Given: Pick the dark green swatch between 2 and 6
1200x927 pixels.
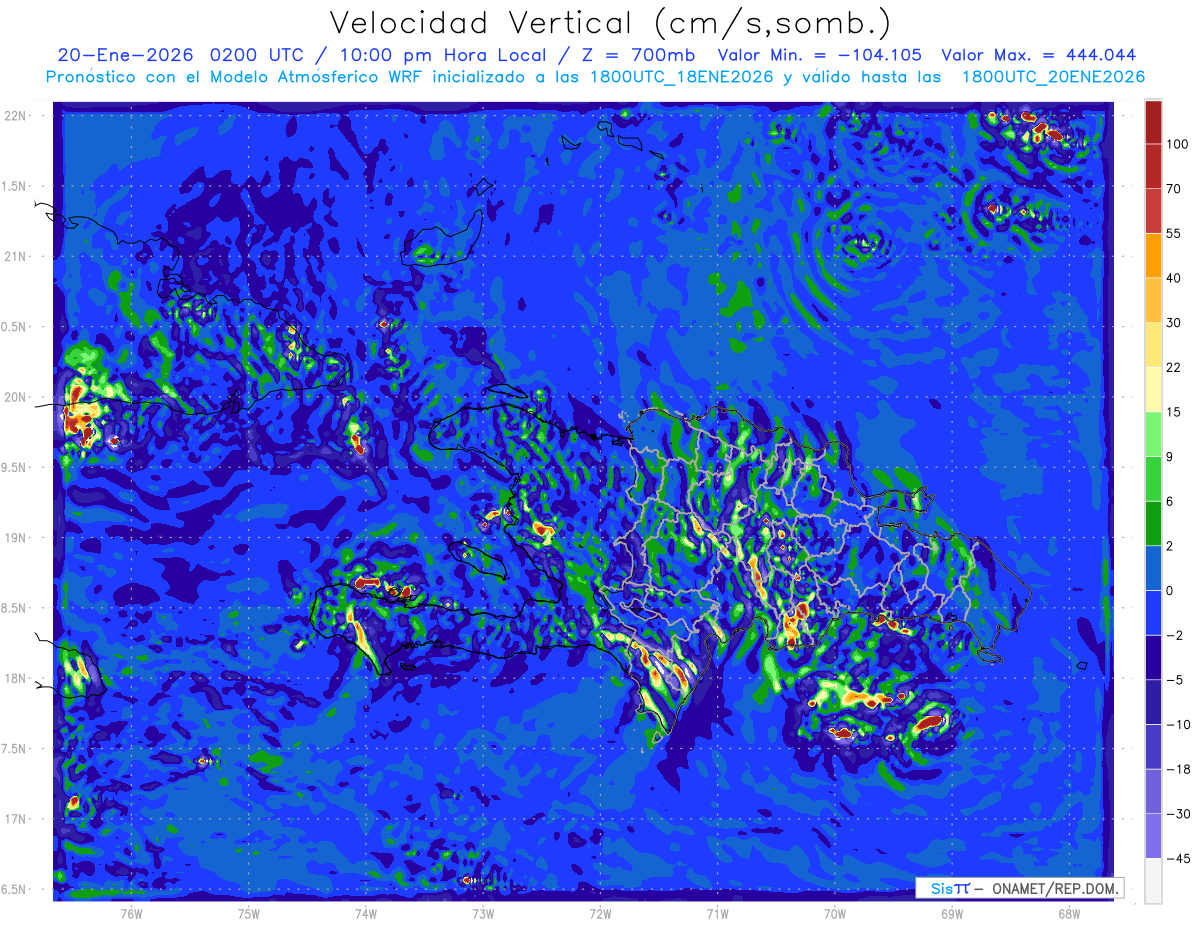Looking at the screenshot, I should tap(1153, 523).
